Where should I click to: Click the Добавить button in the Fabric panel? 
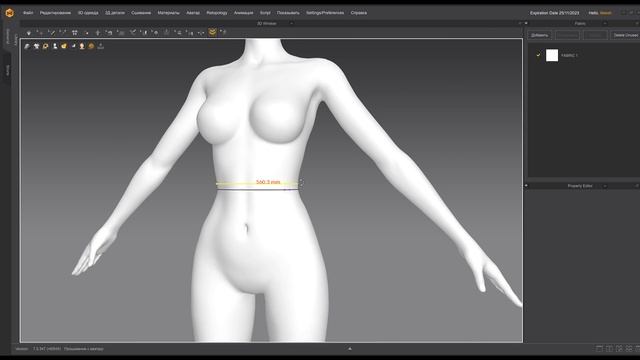(x=540, y=35)
